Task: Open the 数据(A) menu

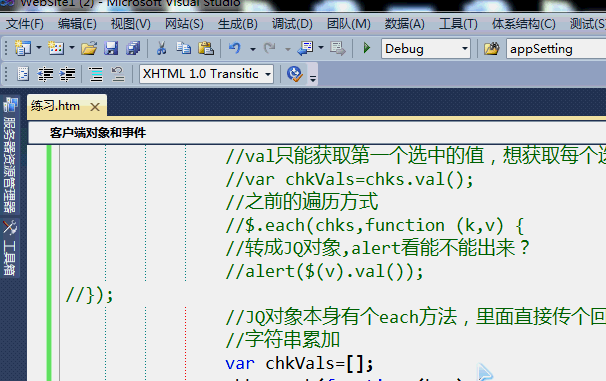Action: click(x=404, y=24)
